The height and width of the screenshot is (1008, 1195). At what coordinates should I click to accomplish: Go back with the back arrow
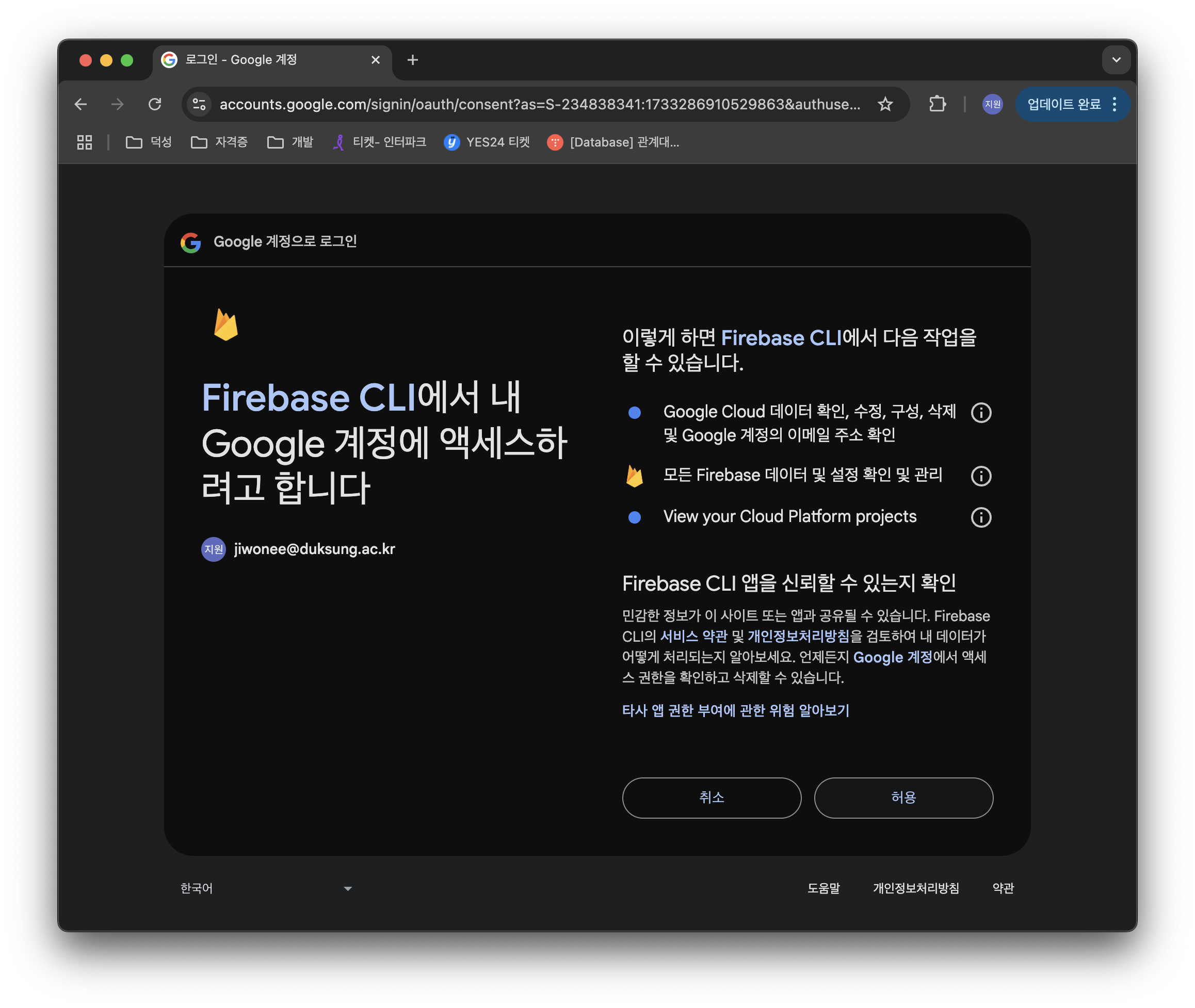pos(80,104)
